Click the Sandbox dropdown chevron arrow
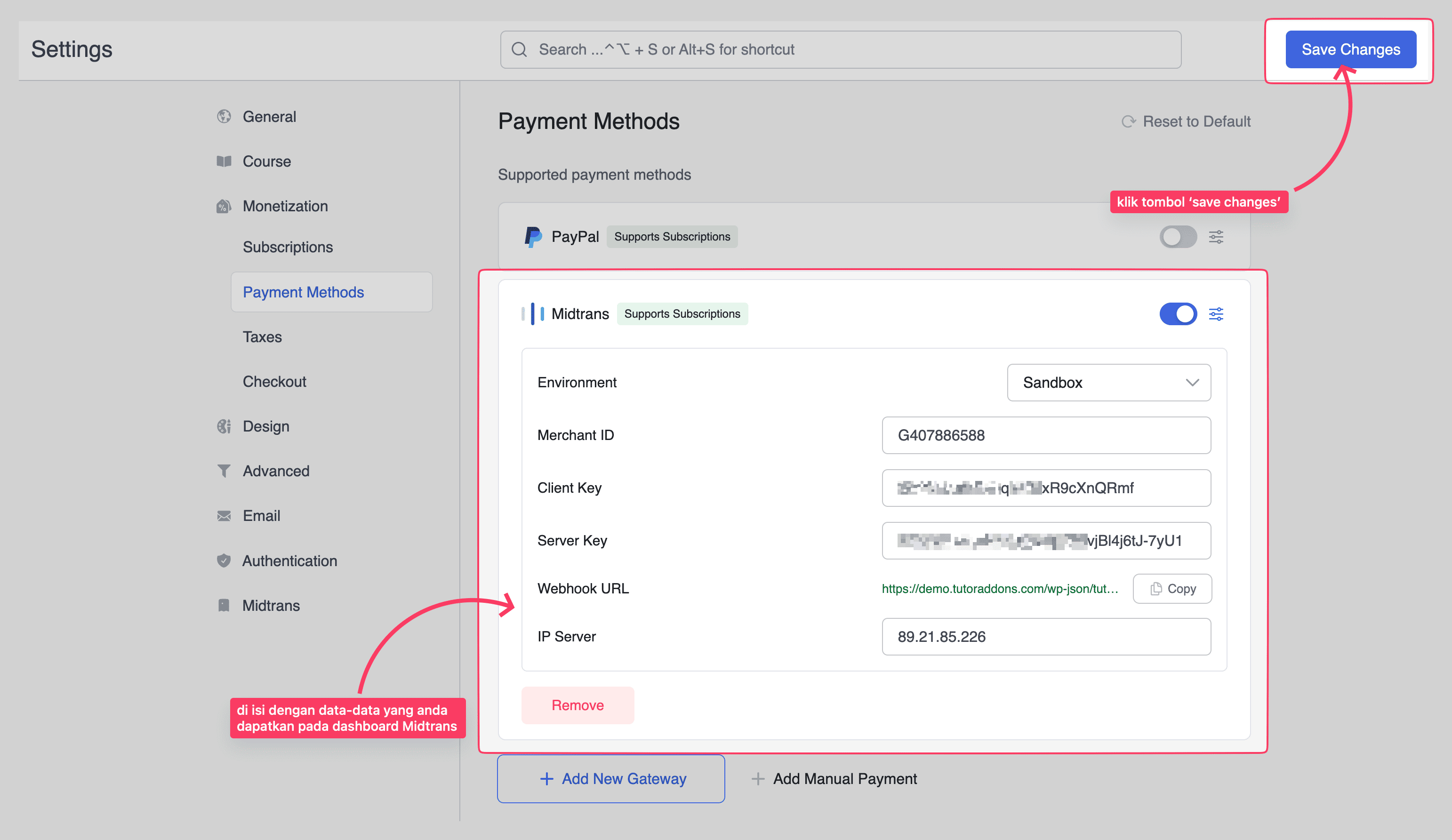The height and width of the screenshot is (840, 1452). (x=1192, y=383)
